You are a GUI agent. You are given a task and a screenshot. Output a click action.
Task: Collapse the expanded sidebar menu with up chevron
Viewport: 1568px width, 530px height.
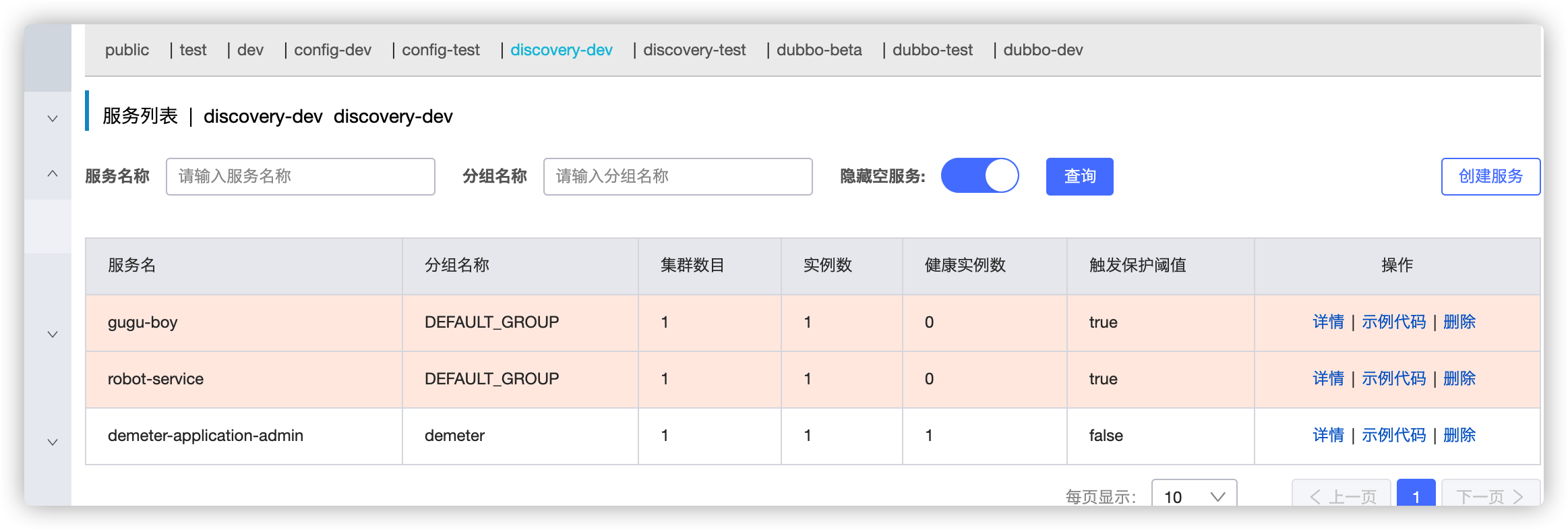(x=53, y=174)
